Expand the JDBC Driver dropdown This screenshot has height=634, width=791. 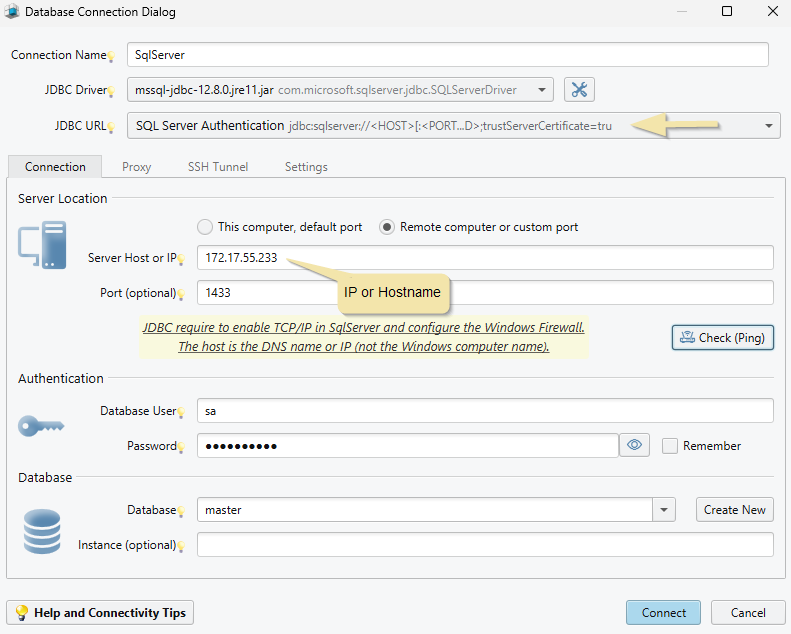click(x=542, y=90)
